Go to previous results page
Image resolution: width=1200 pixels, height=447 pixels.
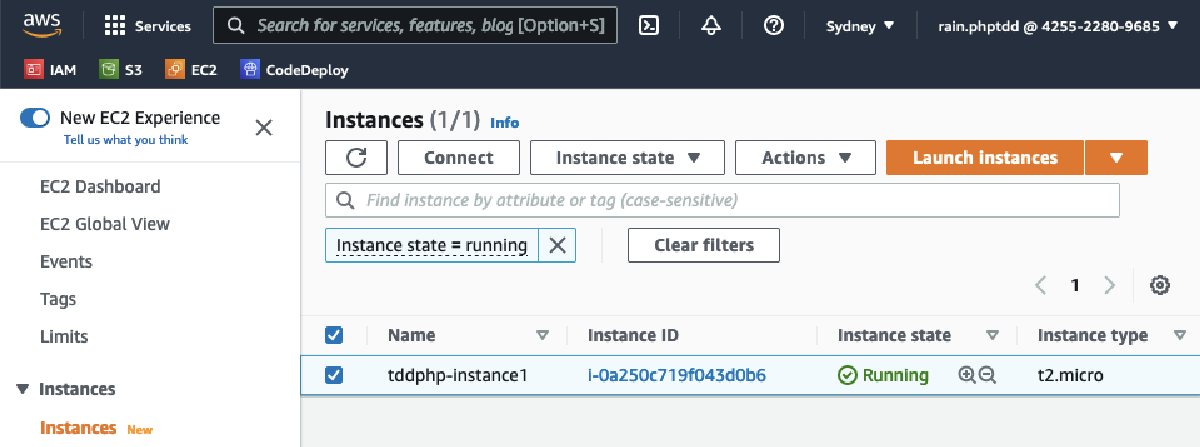[1040, 285]
